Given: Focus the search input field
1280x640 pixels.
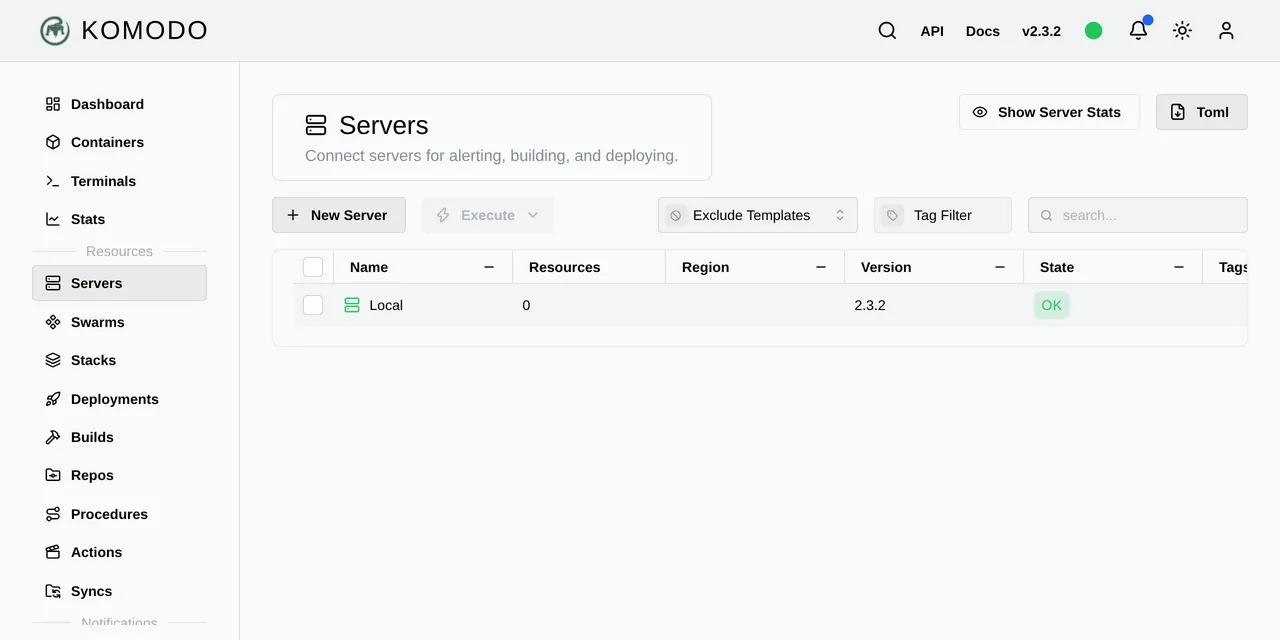Looking at the screenshot, I should [x=1138, y=215].
